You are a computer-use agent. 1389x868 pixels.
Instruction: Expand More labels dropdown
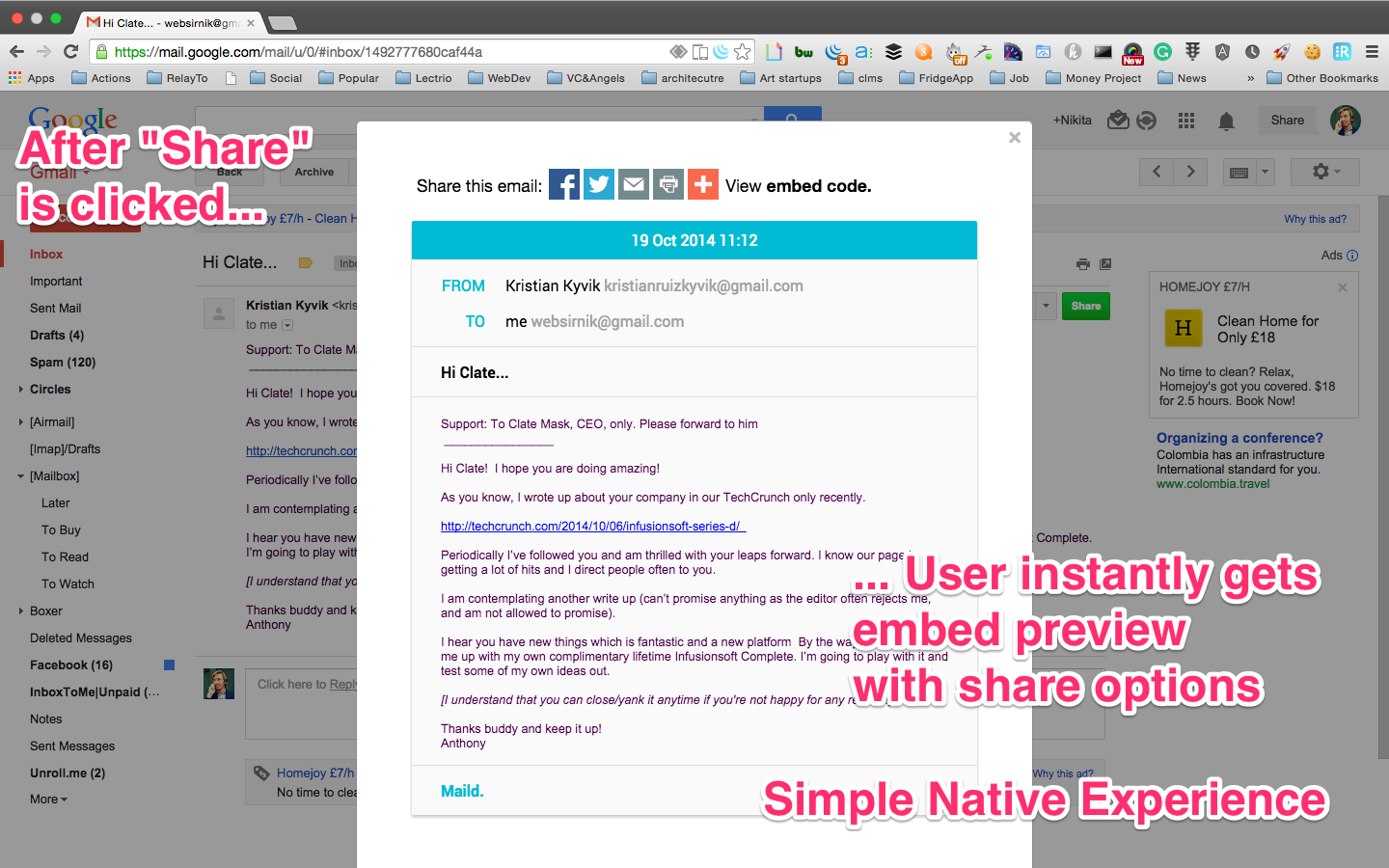tap(49, 800)
